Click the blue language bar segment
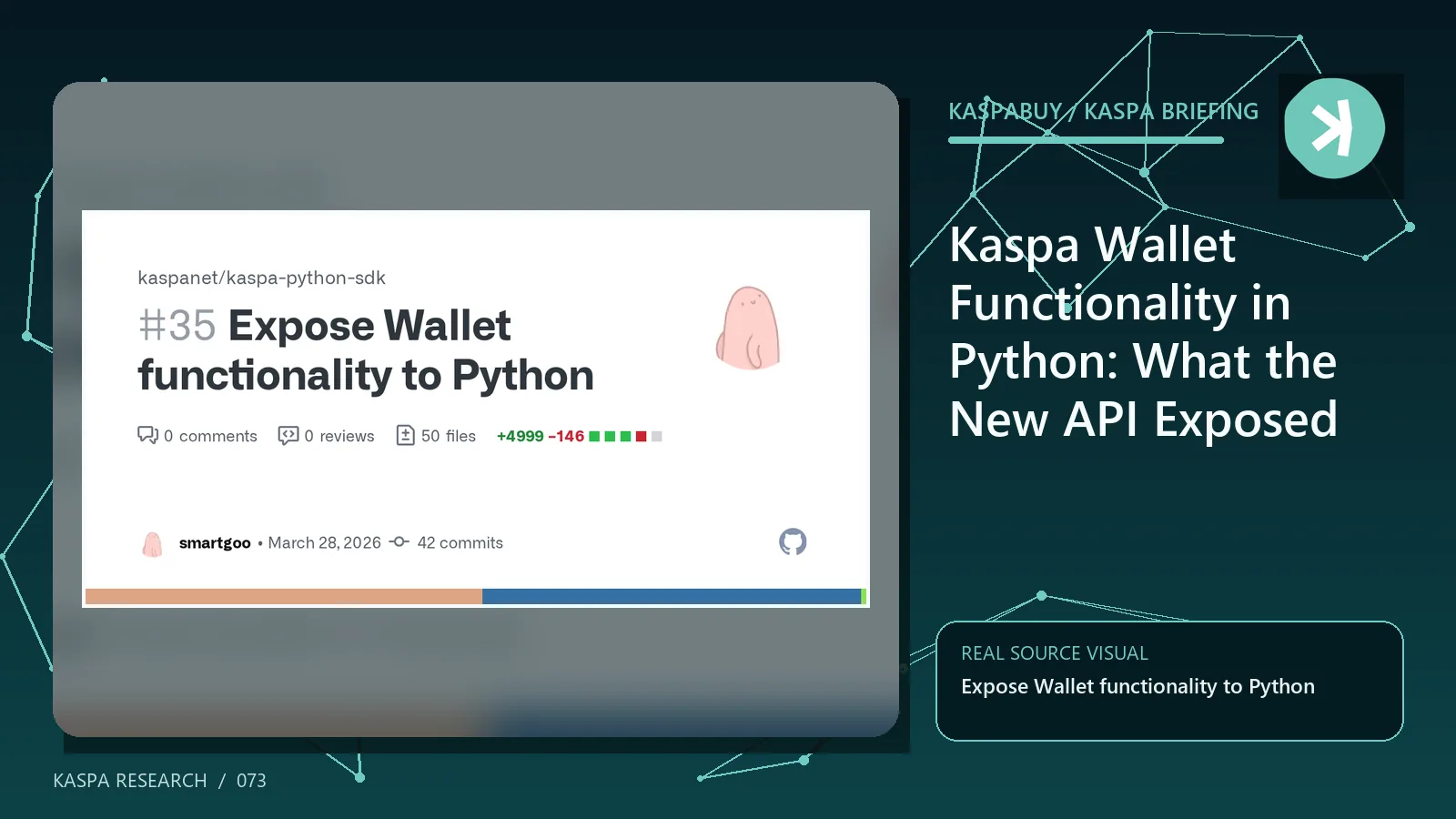The width and height of the screenshot is (1456, 819). pos(672,597)
